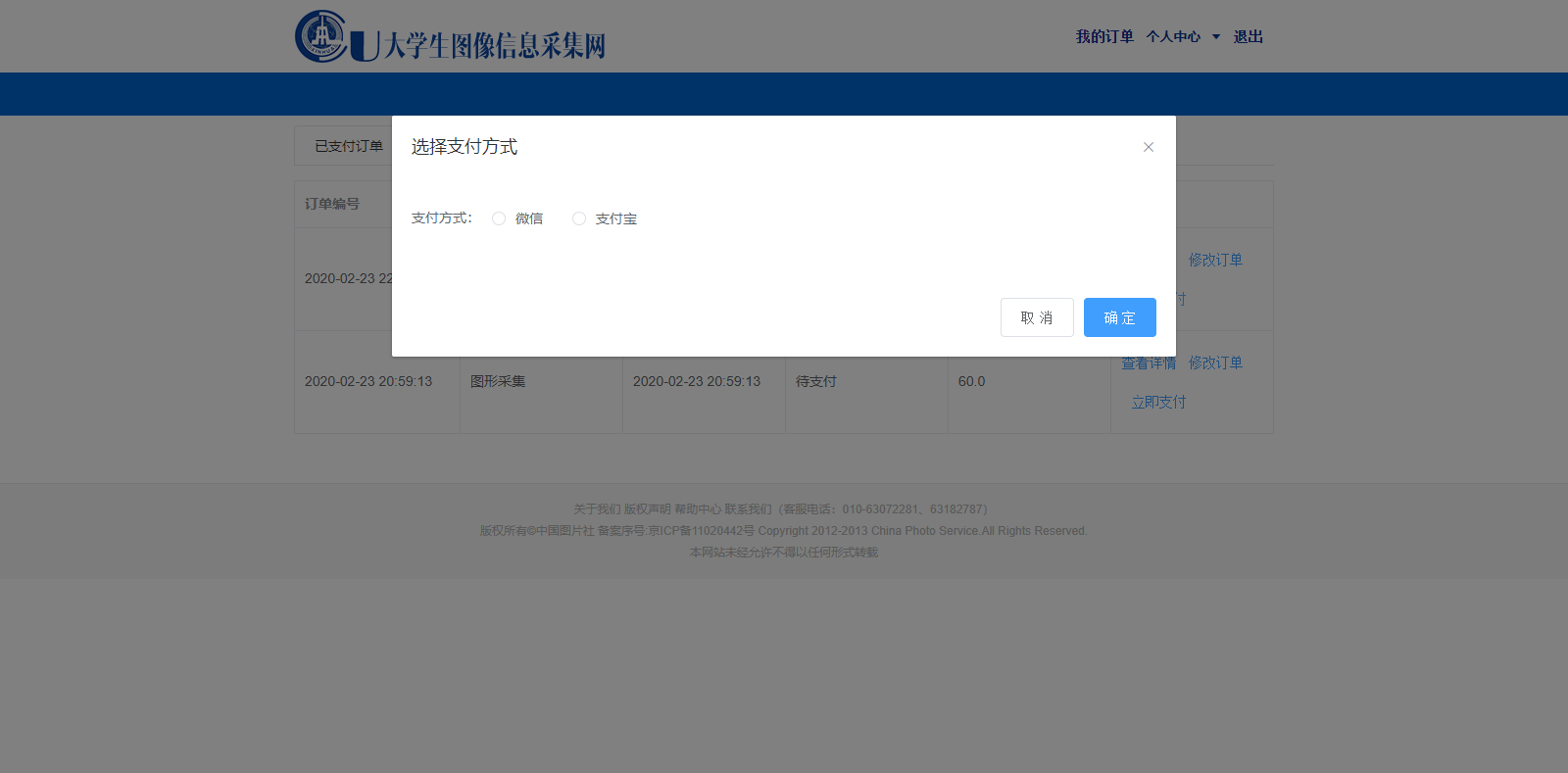View details via 查看详情 for 20:59:13 order
The image size is (1568, 773).
click(x=1148, y=363)
